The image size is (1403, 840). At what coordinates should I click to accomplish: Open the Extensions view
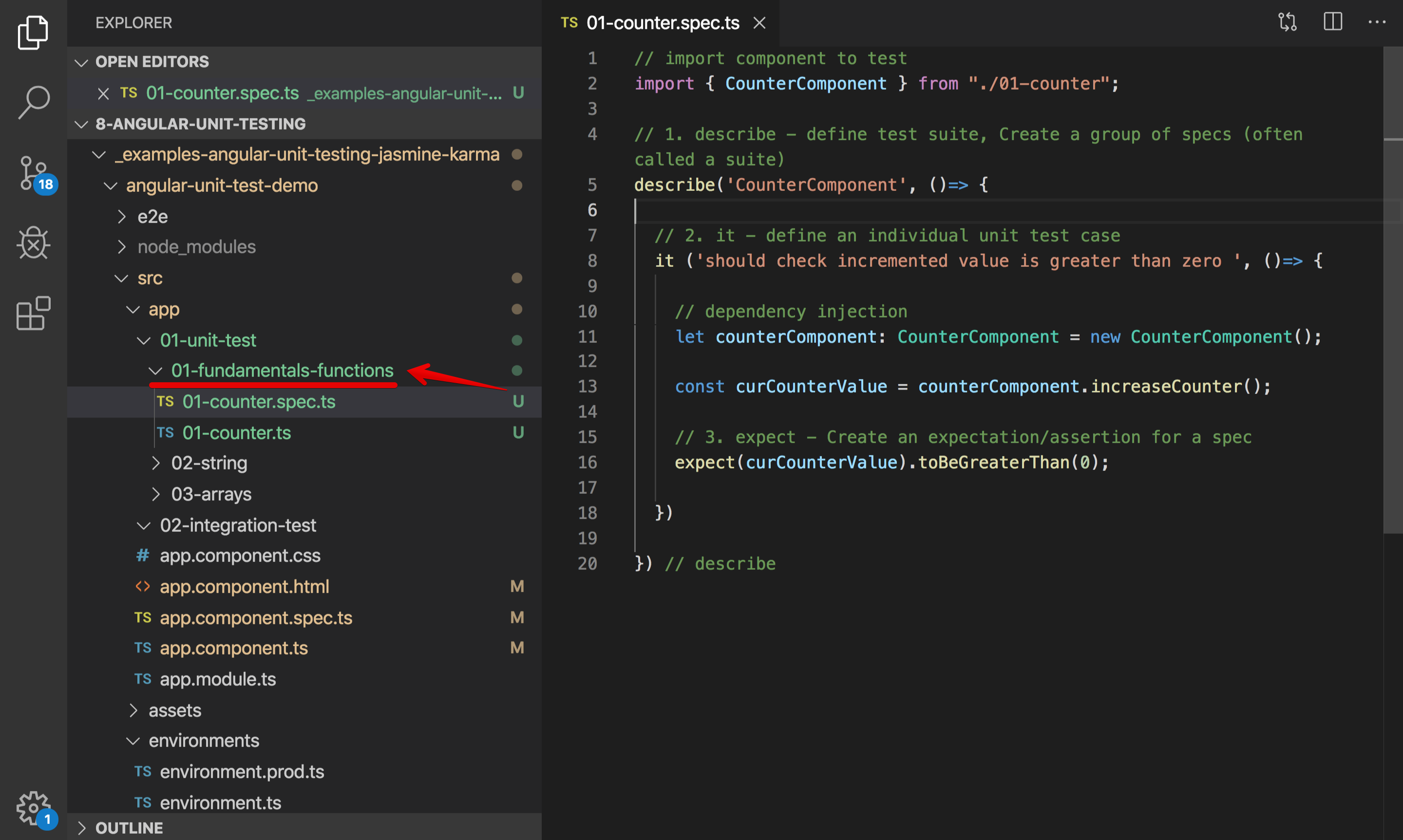point(34,313)
